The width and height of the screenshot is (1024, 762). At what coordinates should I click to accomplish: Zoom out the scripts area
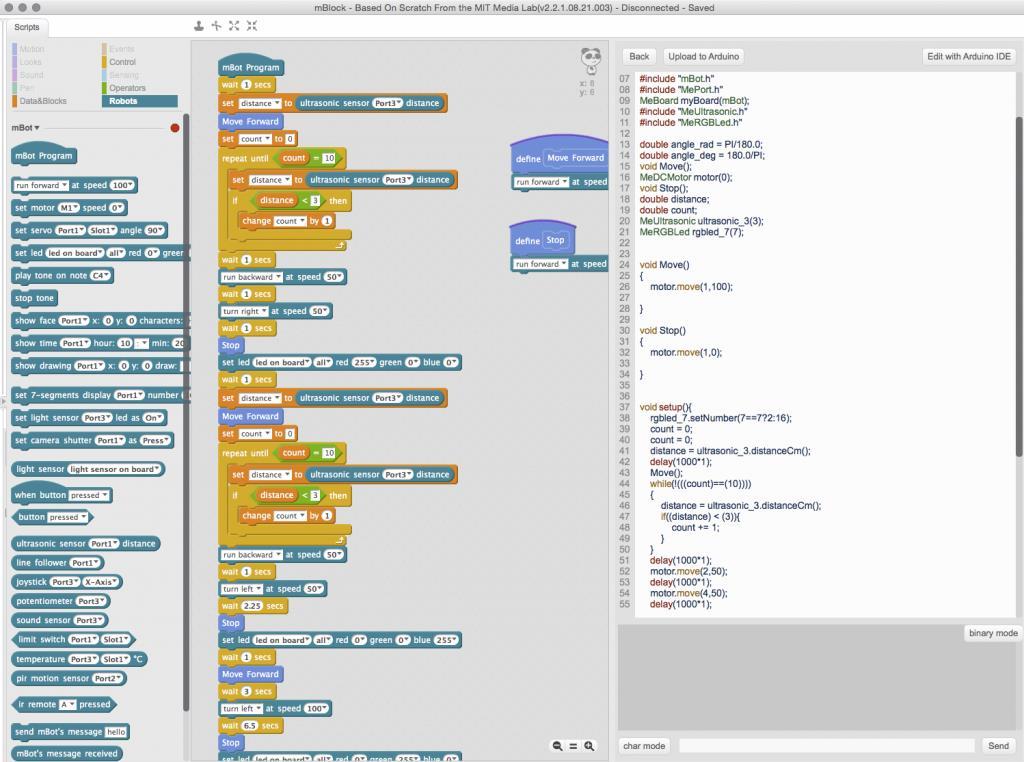(x=557, y=746)
